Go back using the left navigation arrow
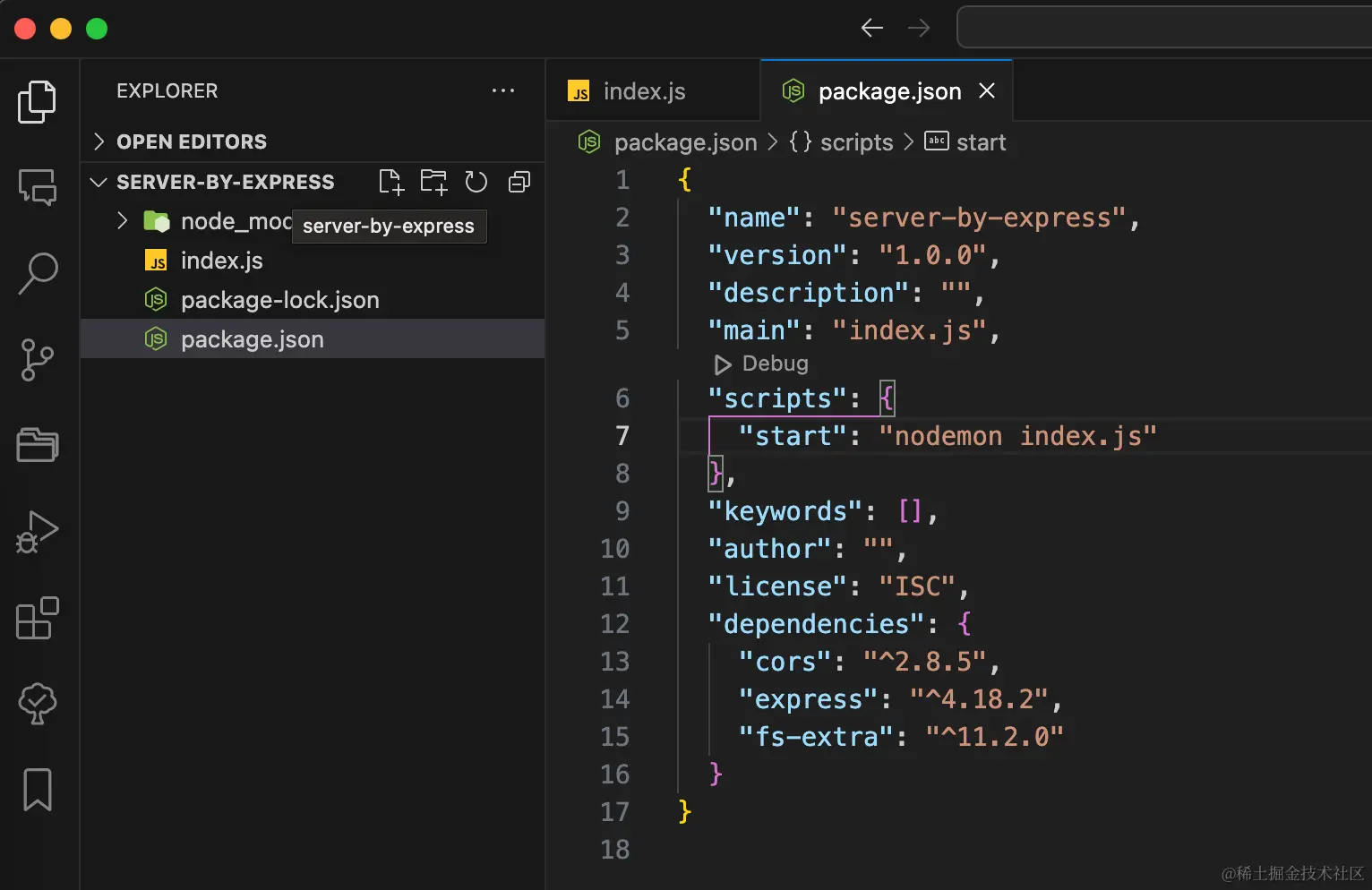This screenshot has height=890, width=1372. click(x=872, y=28)
